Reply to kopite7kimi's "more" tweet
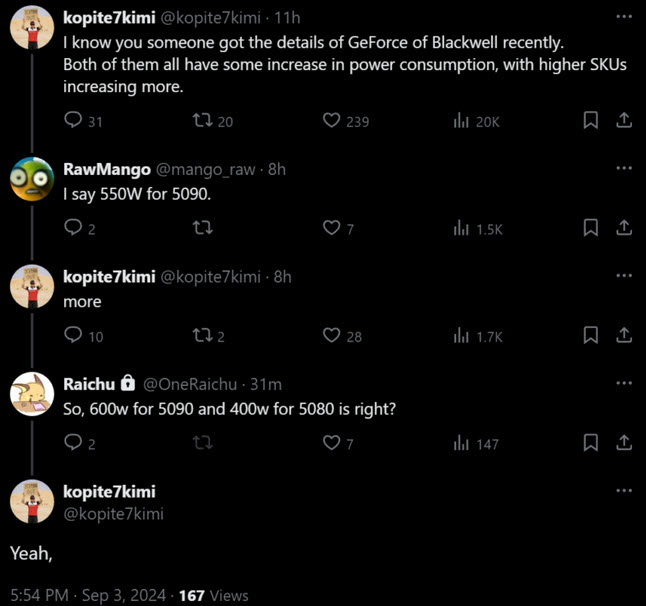The height and width of the screenshot is (606, 646). pos(73,336)
